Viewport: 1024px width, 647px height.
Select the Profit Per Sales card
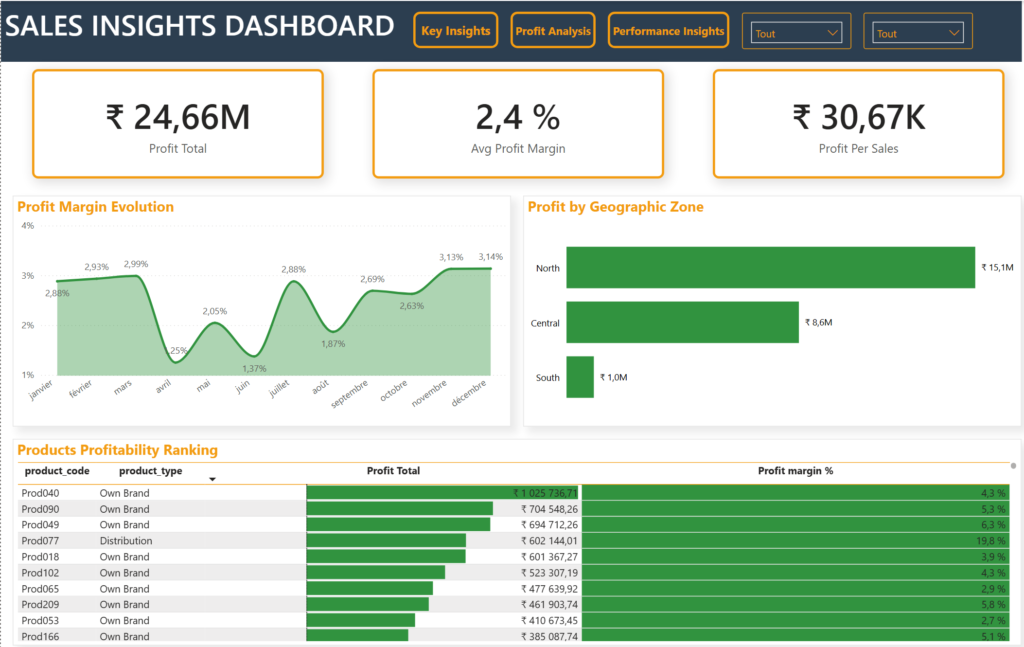tap(858, 124)
